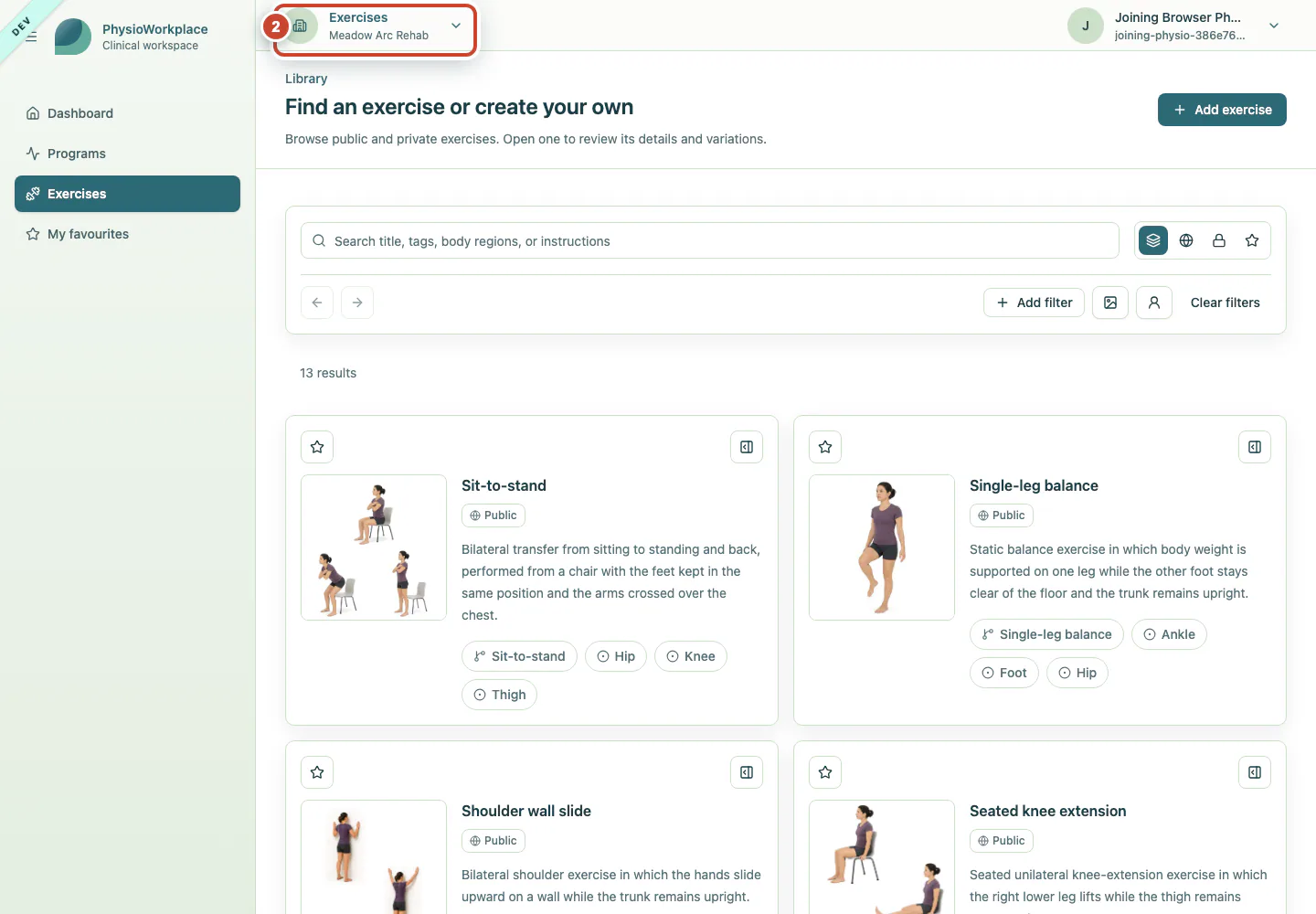
Task: Go to next results page arrow
Action: click(357, 303)
